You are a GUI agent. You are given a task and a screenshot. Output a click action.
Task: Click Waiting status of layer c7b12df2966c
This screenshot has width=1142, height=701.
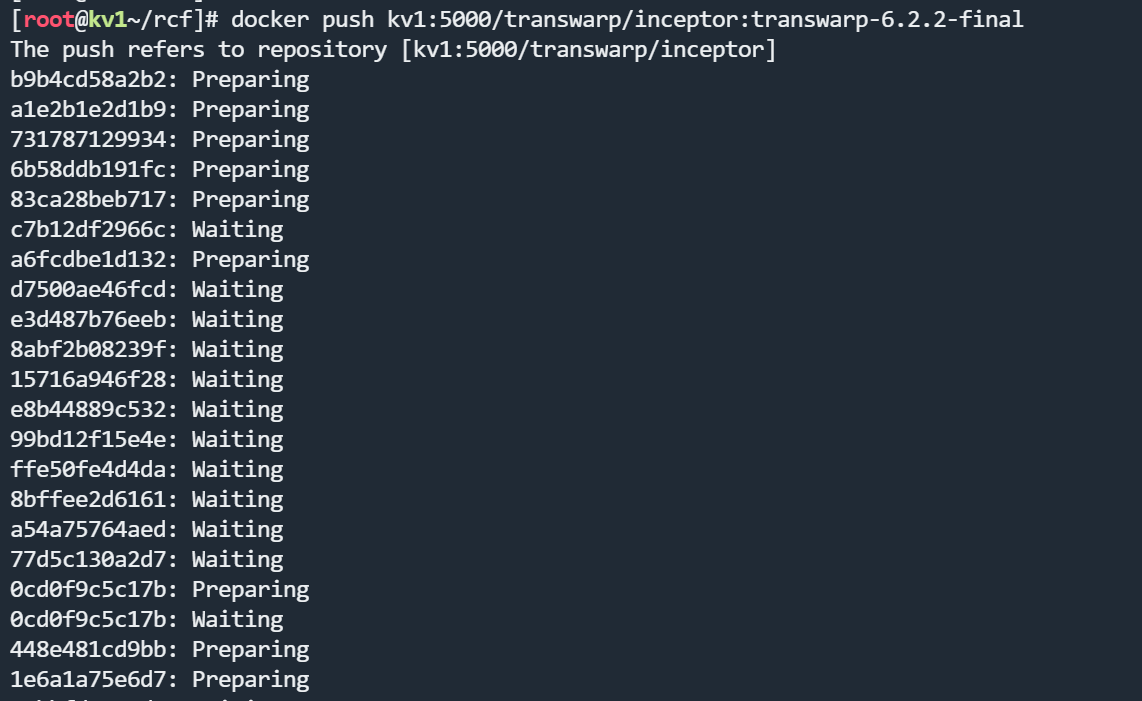pos(237,229)
